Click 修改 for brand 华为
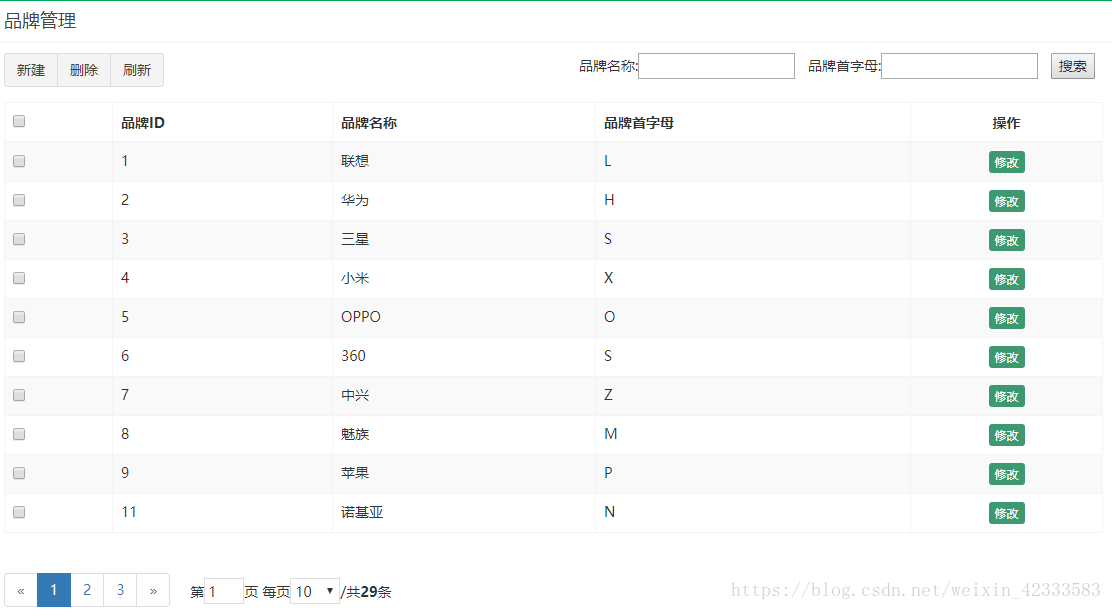The image size is (1112, 610). [1006, 201]
